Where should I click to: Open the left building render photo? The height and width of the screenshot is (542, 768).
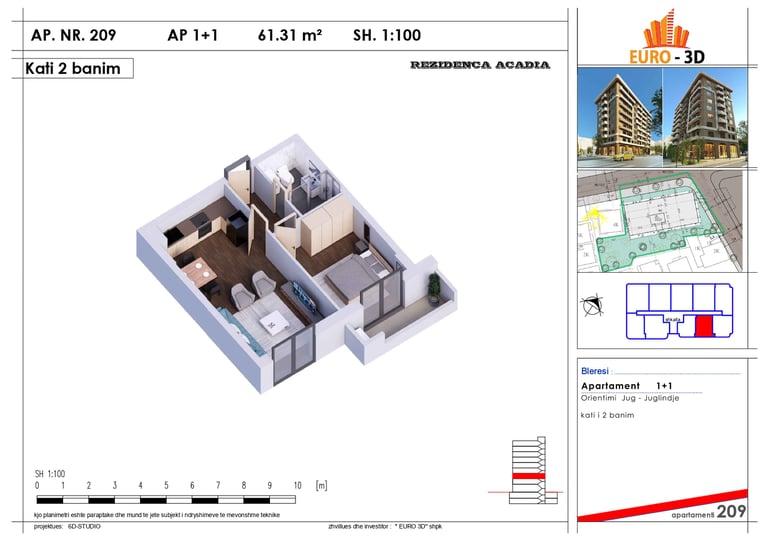pyautogui.click(x=620, y=118)
